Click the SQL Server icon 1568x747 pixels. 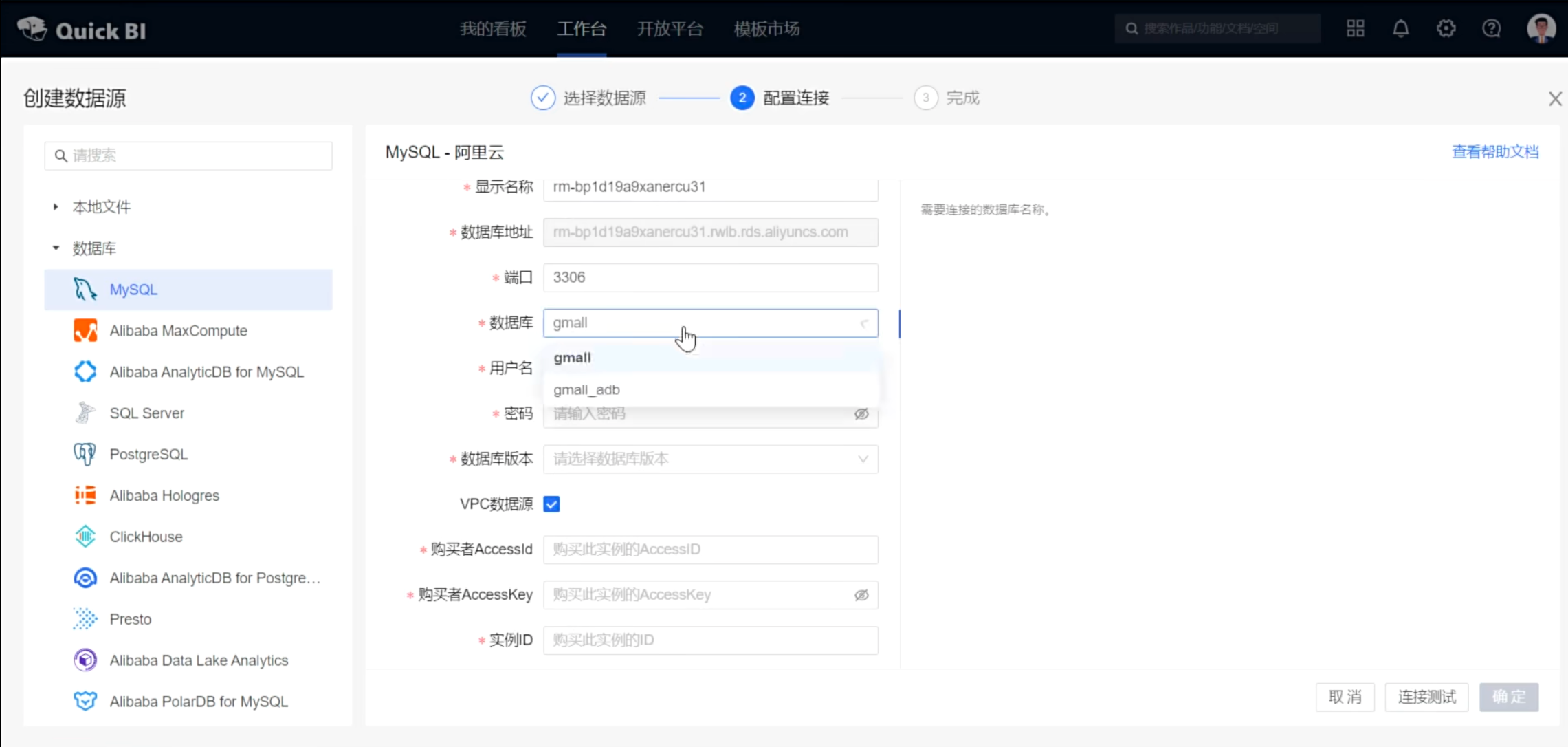[x=85, y=413]
